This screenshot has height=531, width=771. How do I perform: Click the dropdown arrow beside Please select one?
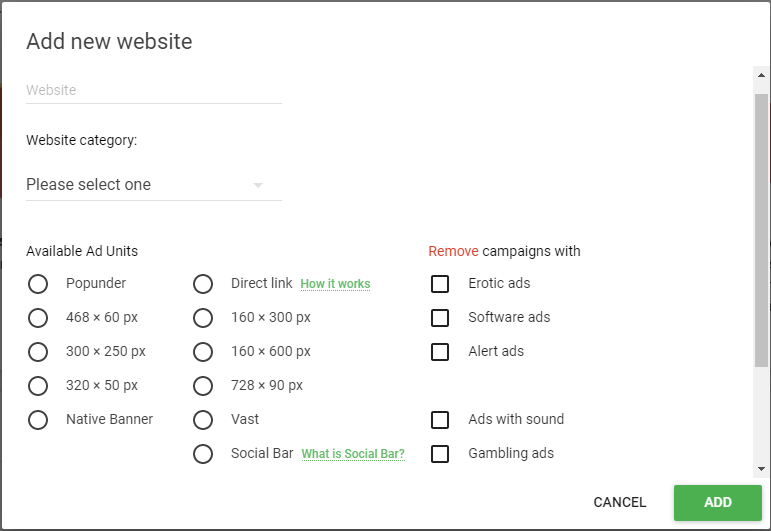coord(258,185)
